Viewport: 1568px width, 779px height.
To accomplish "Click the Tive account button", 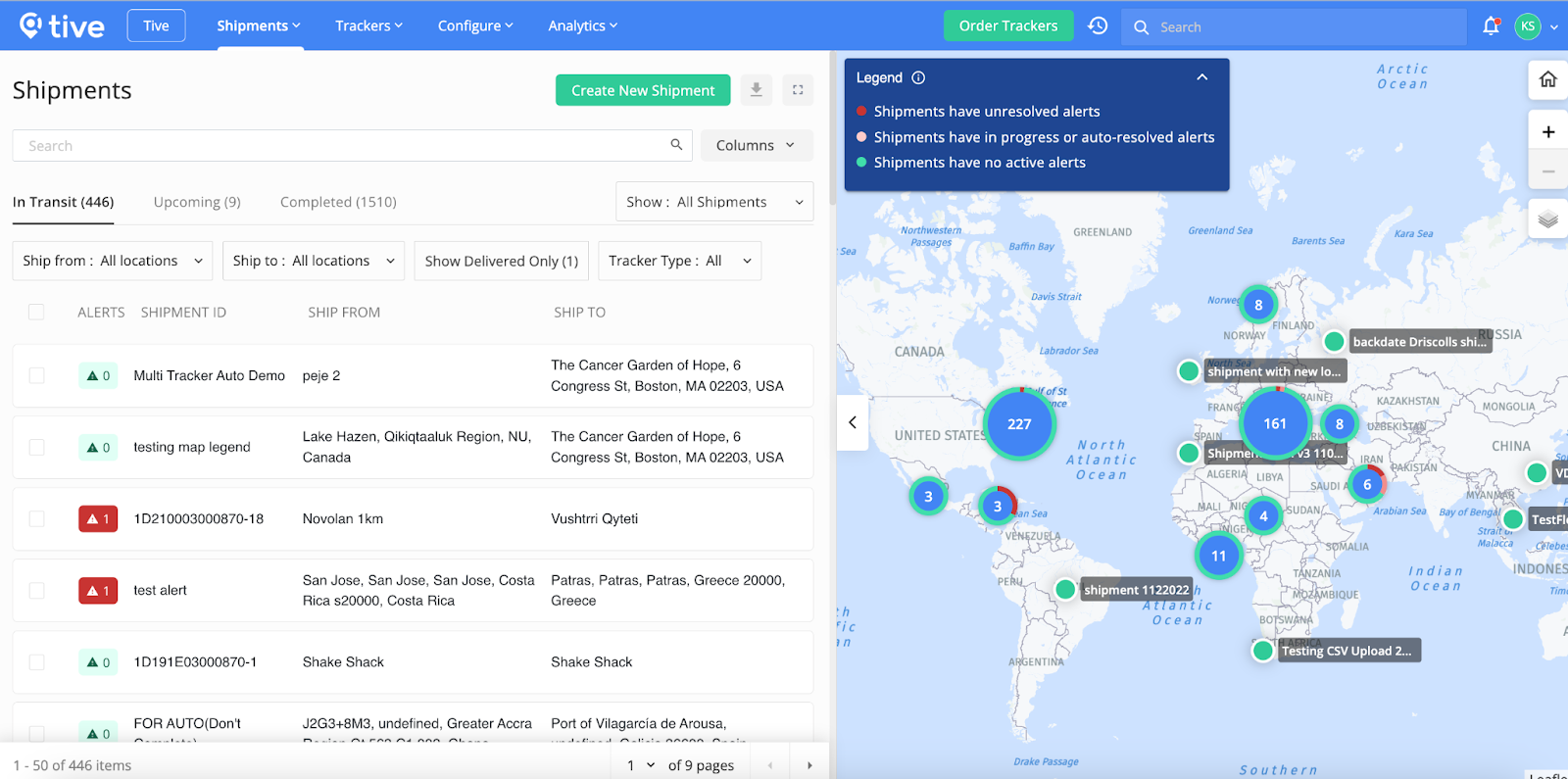I will pos(156,25).
